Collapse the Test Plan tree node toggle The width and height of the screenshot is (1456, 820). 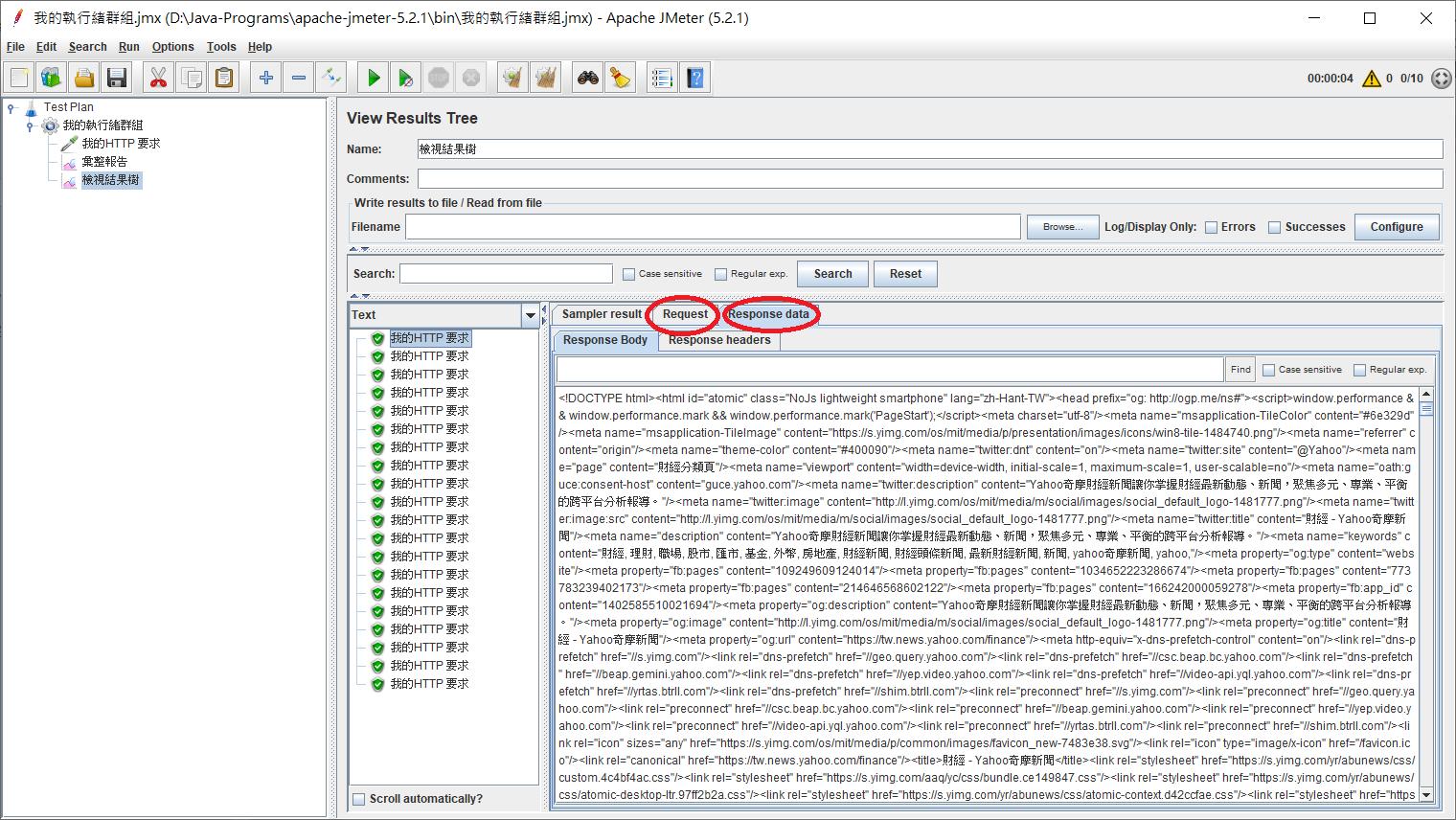(11, 107)
